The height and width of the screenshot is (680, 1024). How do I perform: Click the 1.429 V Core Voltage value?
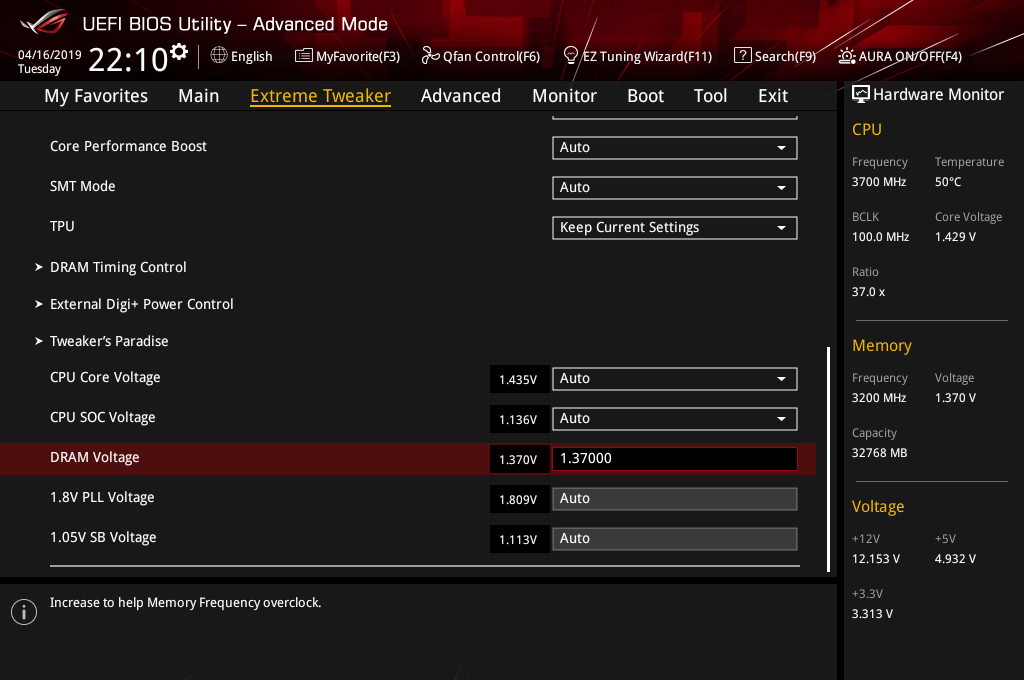[x=955, y=236]
